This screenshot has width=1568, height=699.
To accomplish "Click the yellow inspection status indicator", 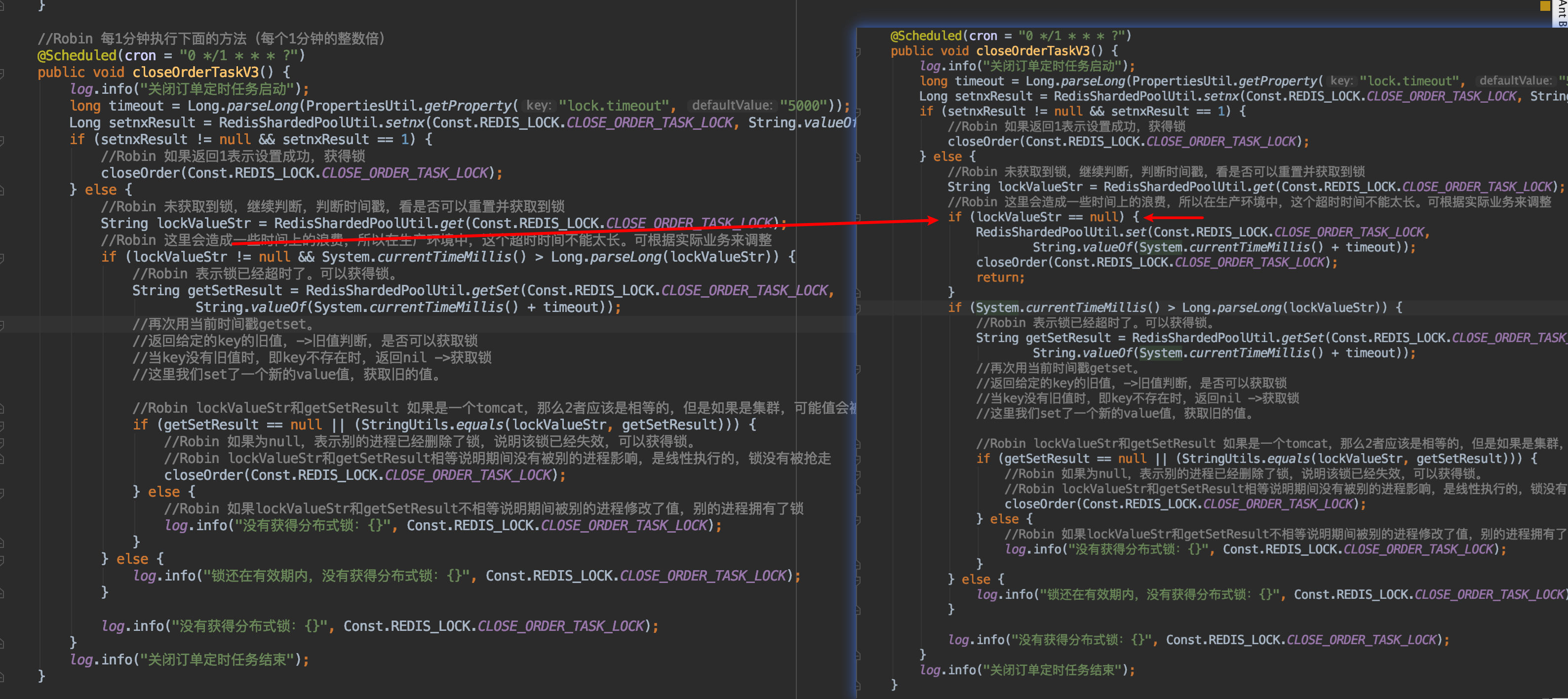I will click(x=1545, y=6).
